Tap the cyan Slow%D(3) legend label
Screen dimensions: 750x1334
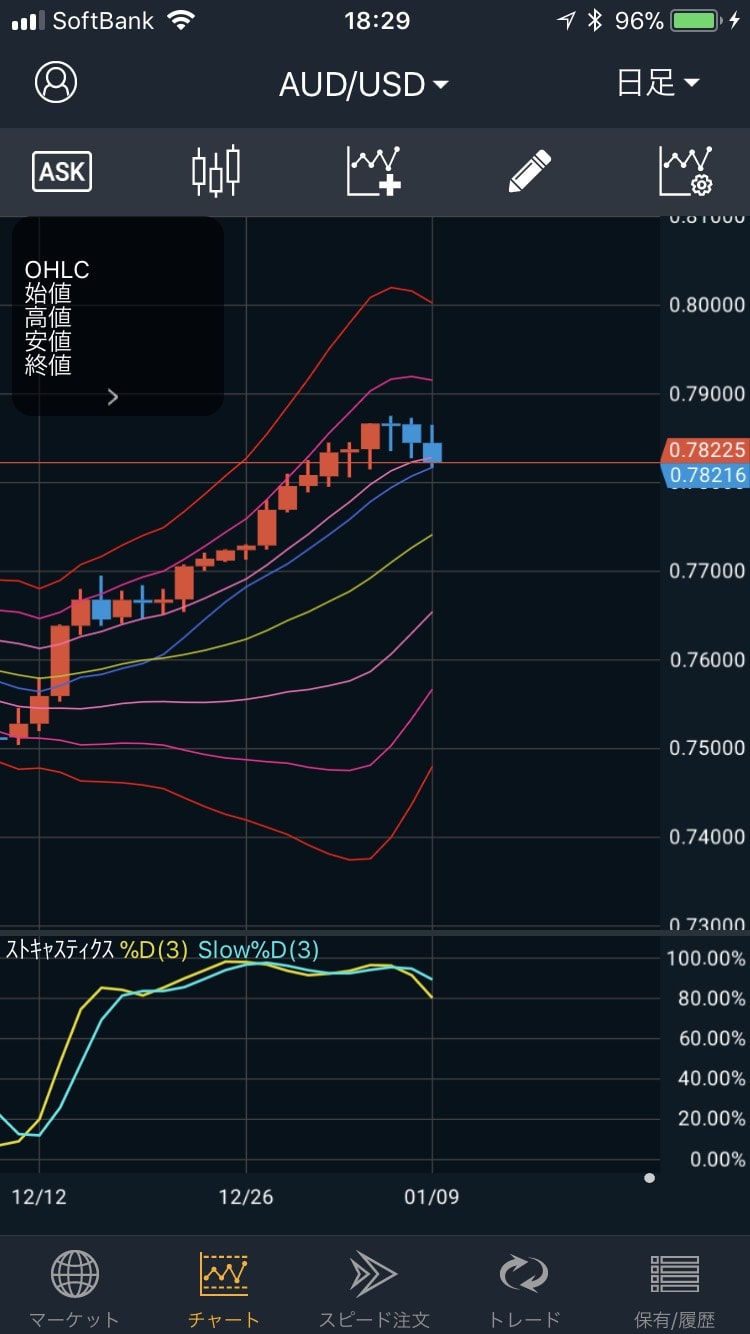click(x=258, y=950)
